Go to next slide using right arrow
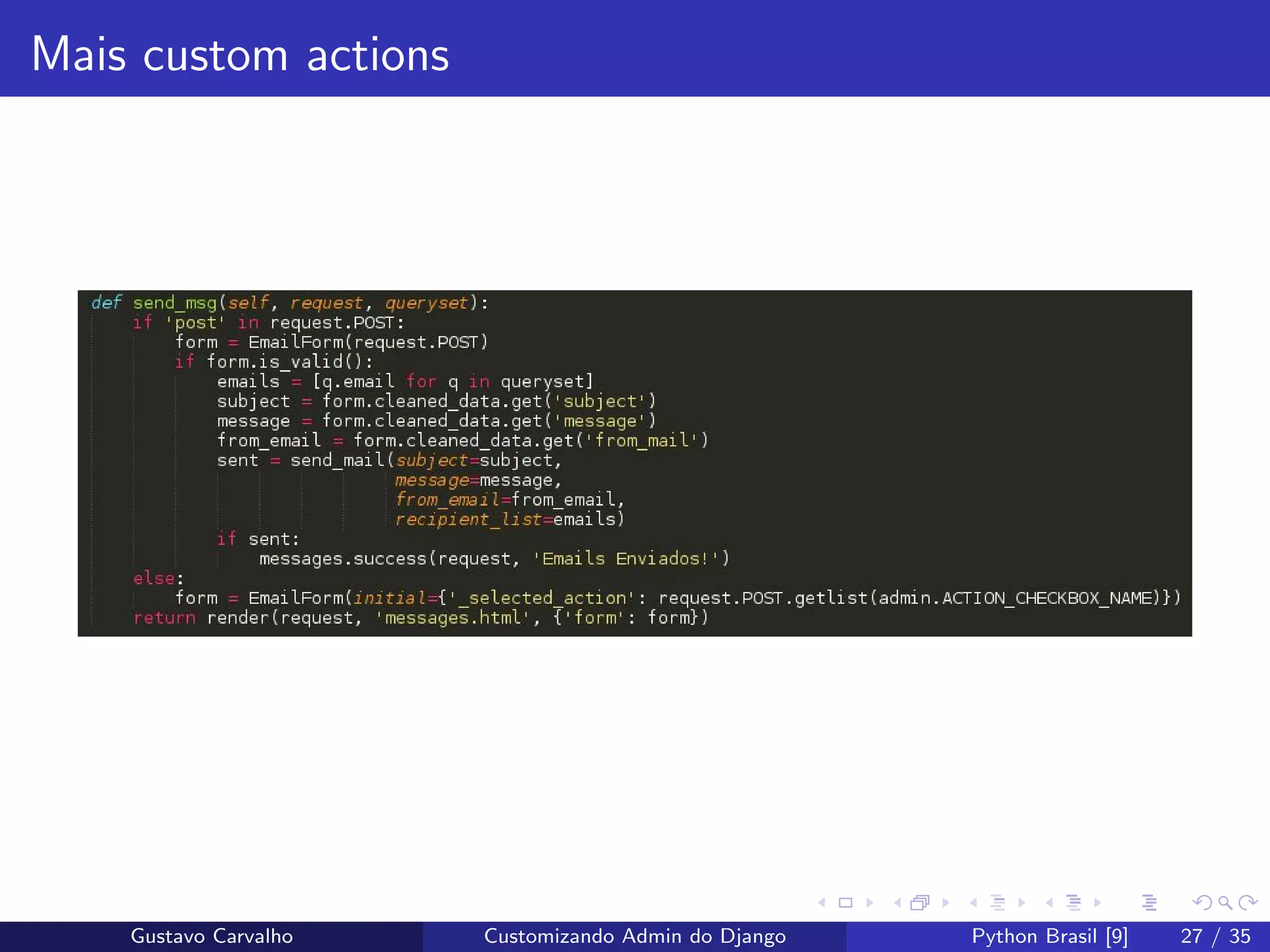Screen dimensions: 1270x952 click(x=869, y=902)
